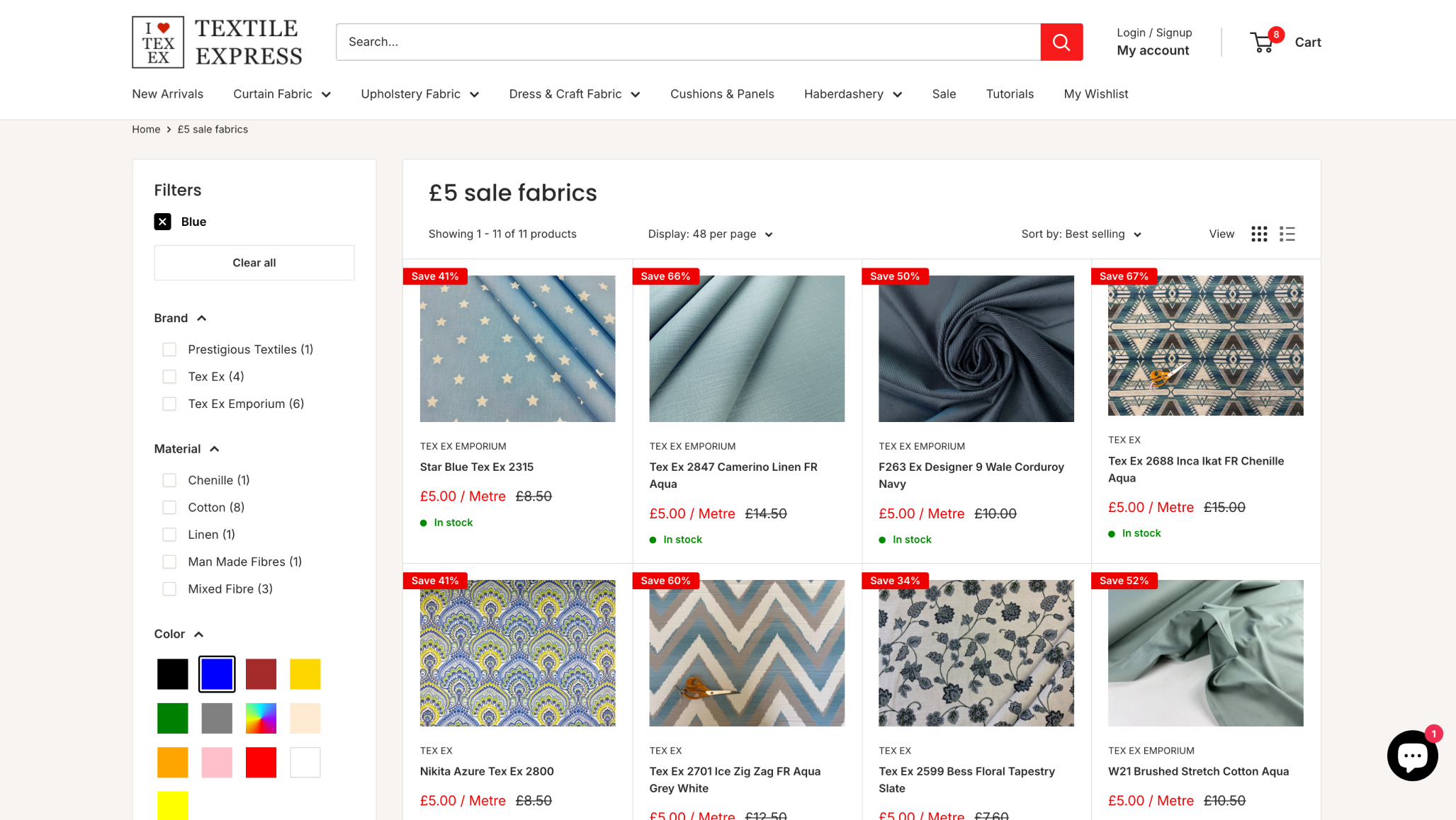Focus the Search input field
1456x820 pixels.
pos(688,42)
